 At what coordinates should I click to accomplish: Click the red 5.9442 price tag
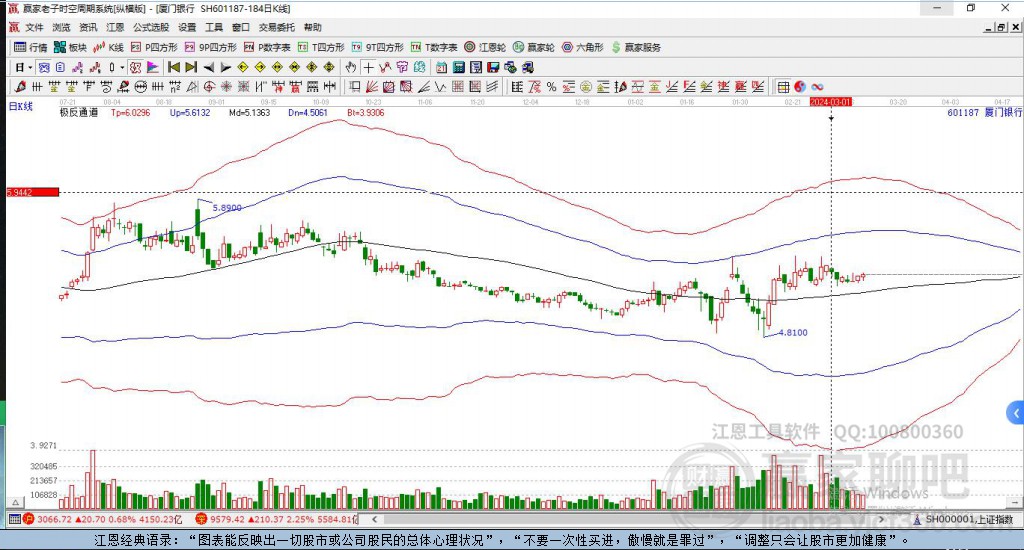click(x=33, y=192)
